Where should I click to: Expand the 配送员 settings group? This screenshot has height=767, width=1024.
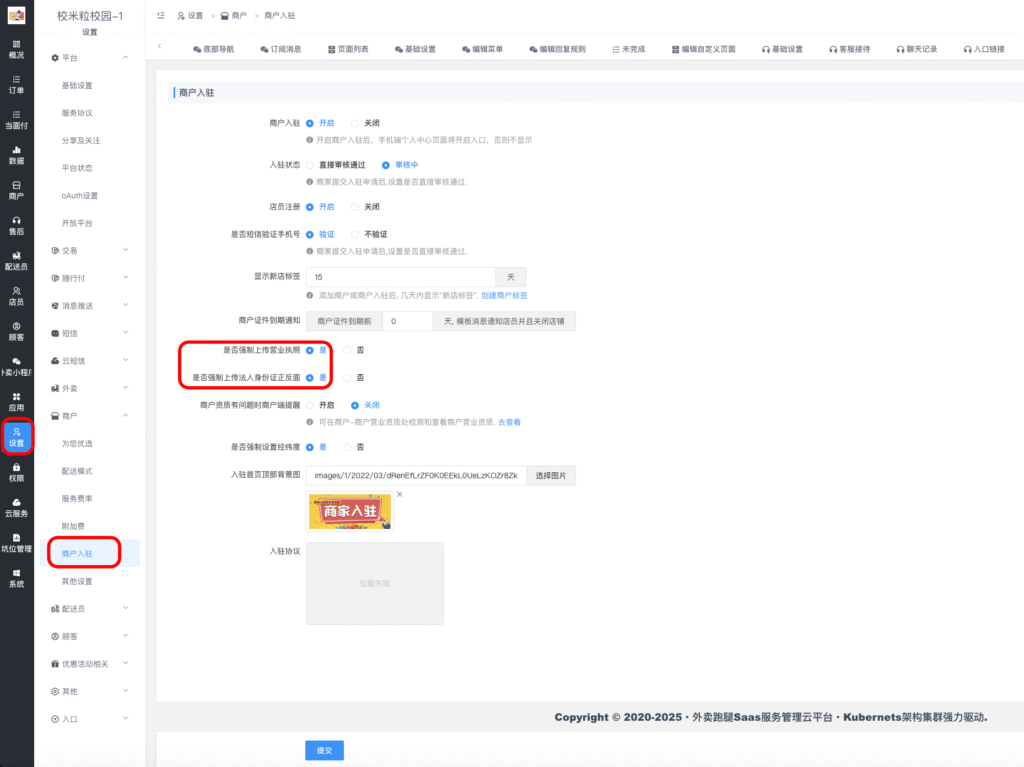click(x=90, y=608)
